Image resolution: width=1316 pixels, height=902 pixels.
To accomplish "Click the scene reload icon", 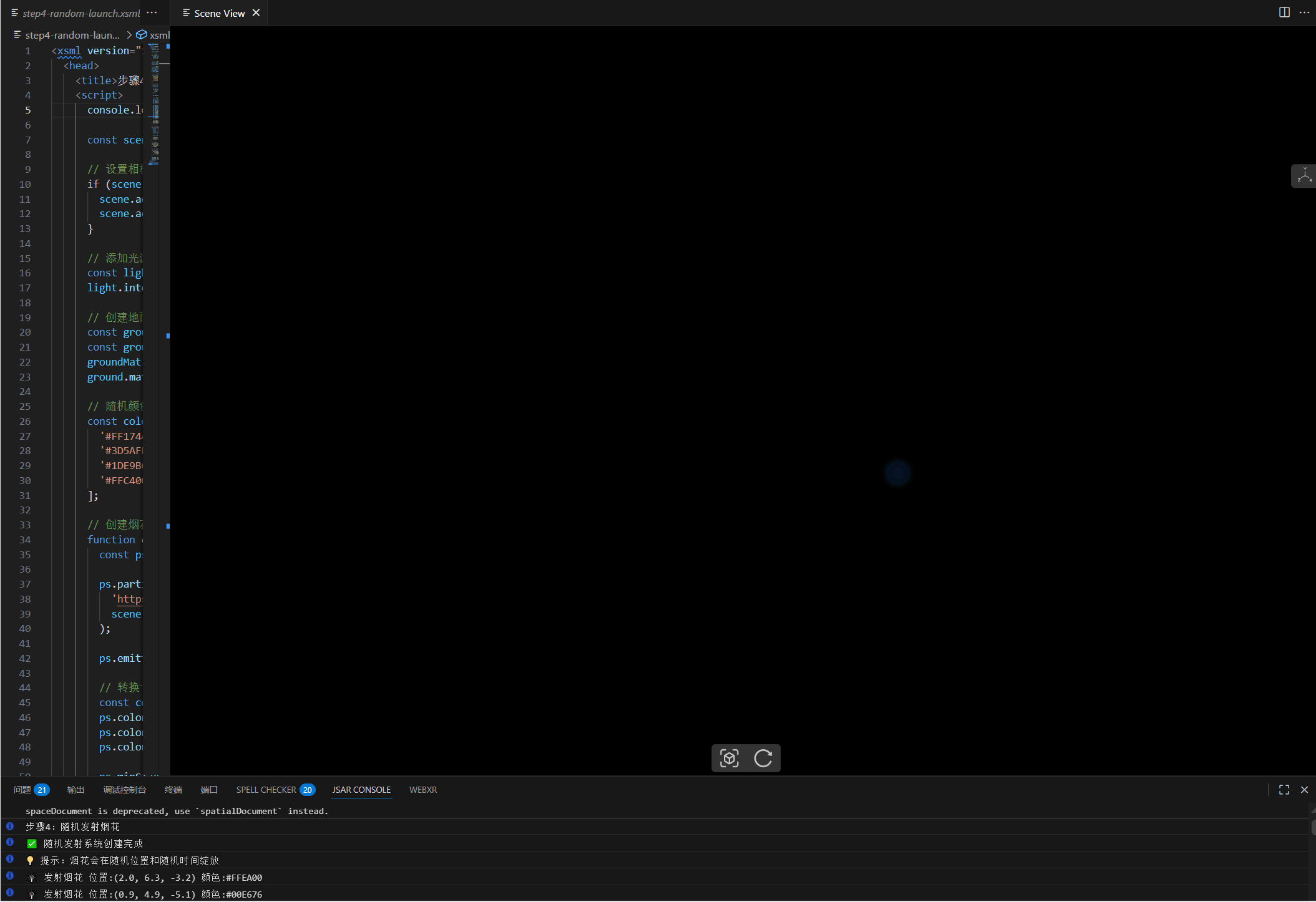I will pos(763,758).
